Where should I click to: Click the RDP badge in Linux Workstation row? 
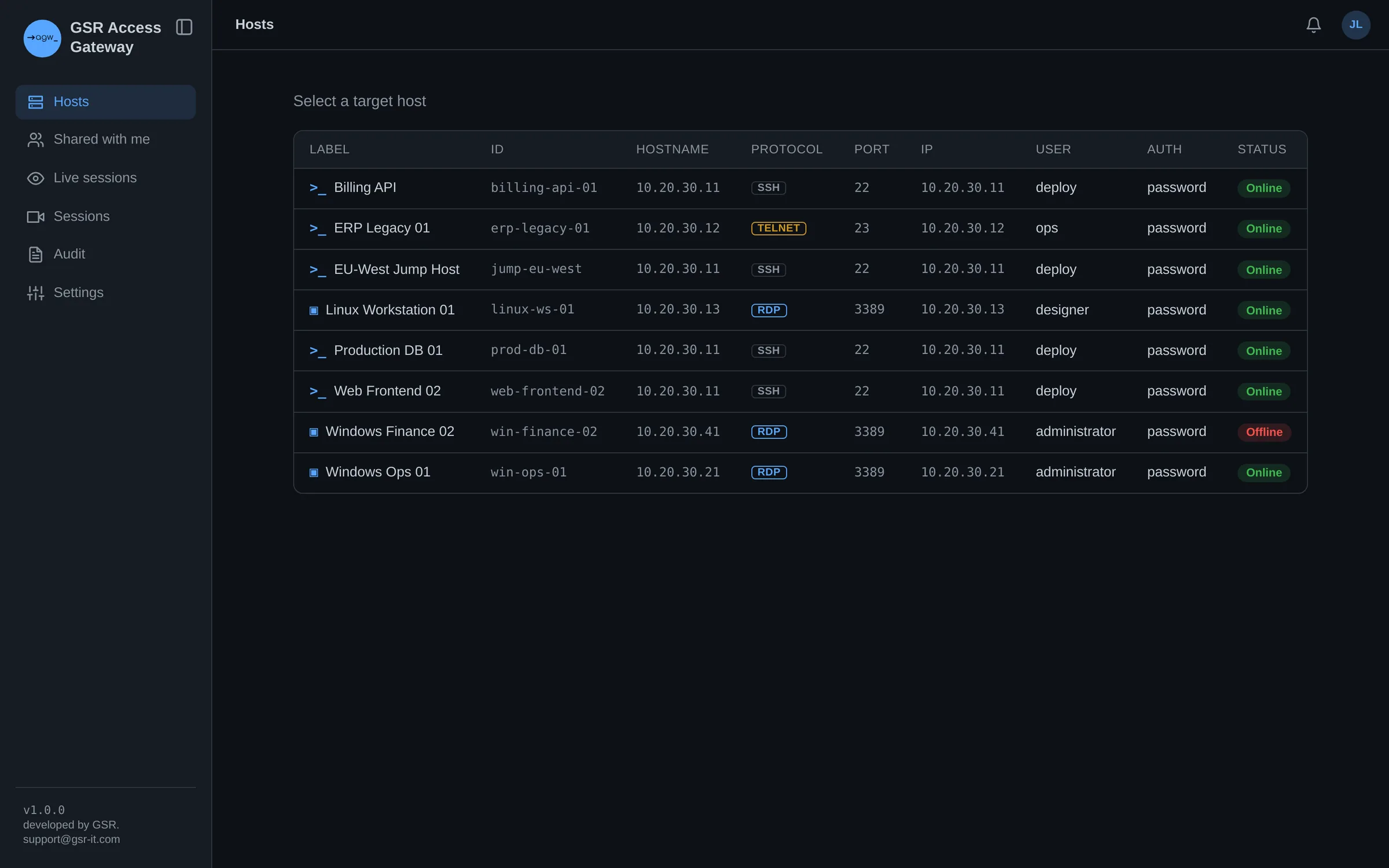point(769,310)
